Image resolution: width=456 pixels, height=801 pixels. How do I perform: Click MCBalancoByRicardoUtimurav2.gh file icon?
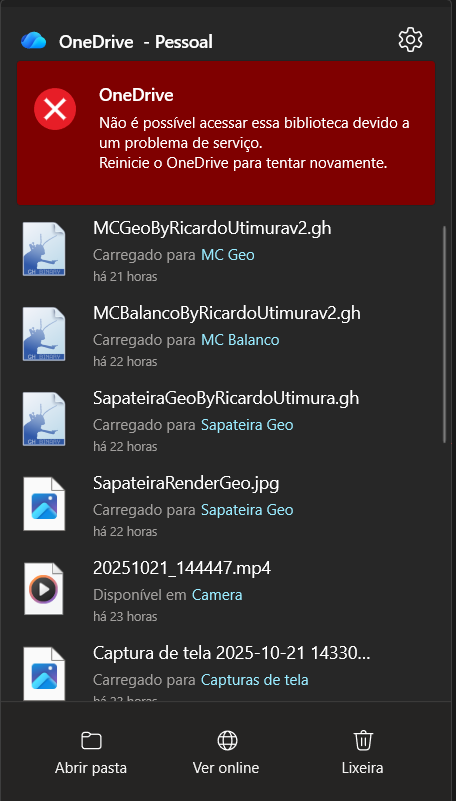coord(44,334)
